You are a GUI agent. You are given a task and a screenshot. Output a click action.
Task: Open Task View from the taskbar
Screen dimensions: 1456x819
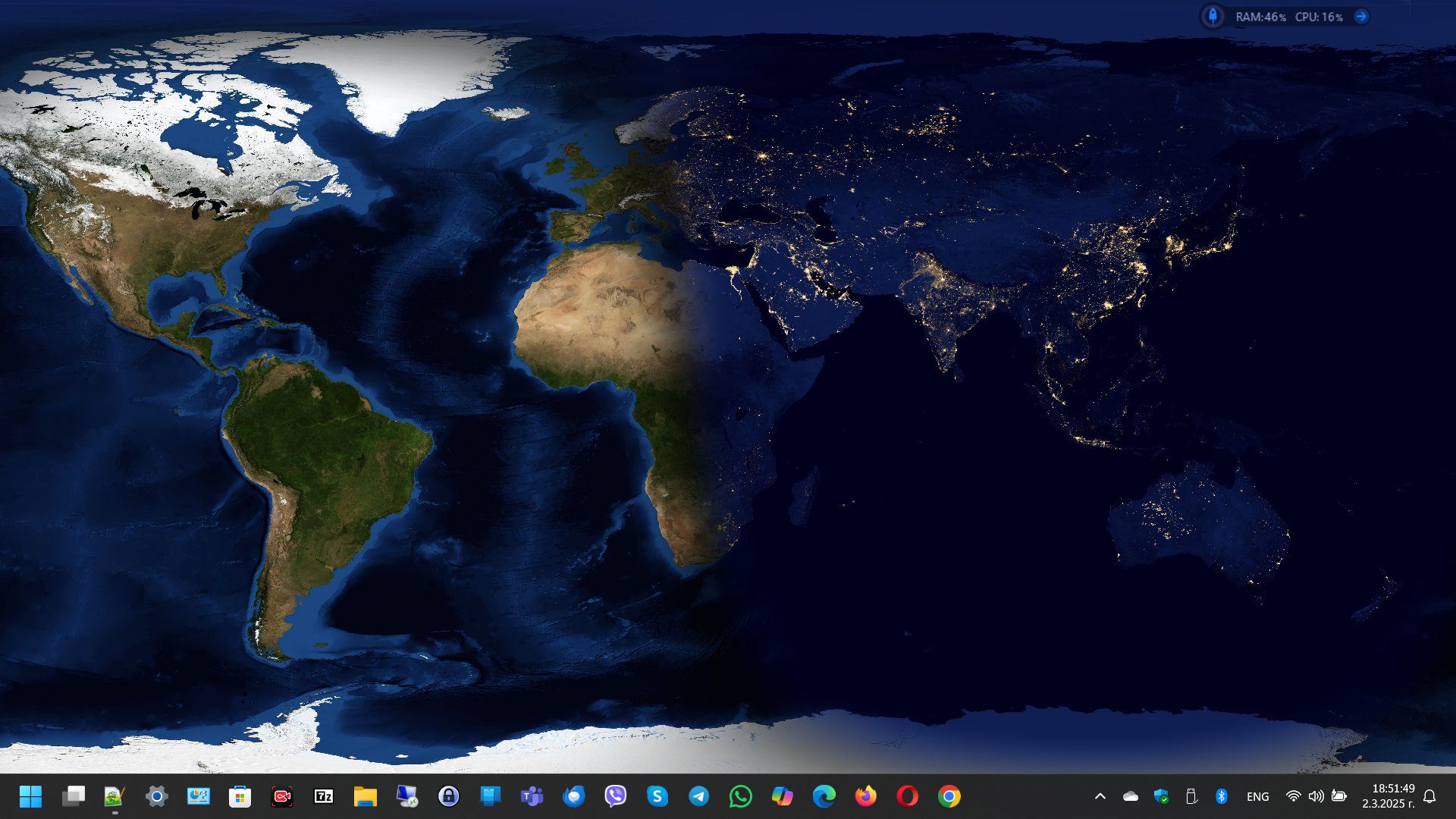pyautogui.click(x=74, y=796)
